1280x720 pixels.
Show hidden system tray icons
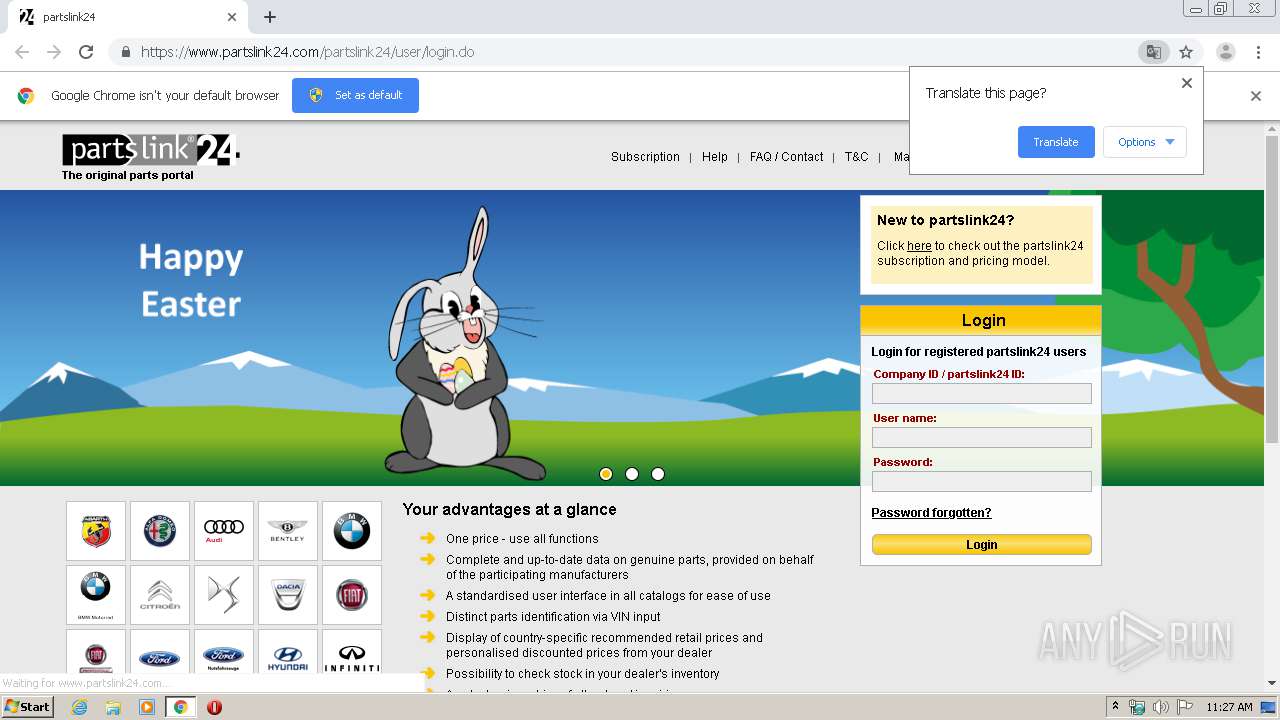pos(1115,707)
